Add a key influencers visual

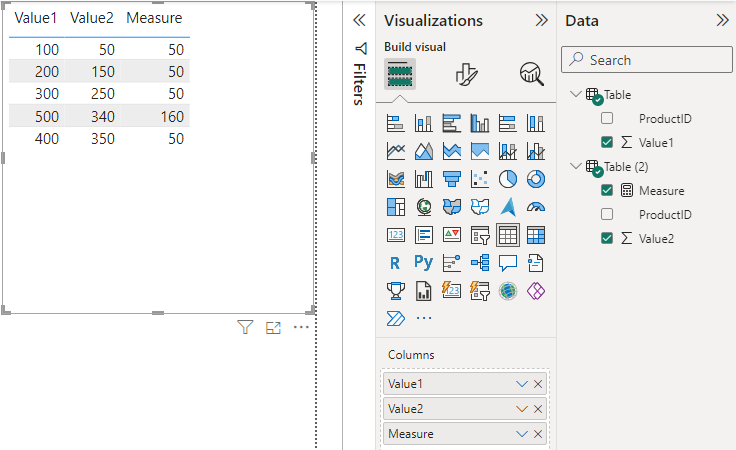pos(452,263)
